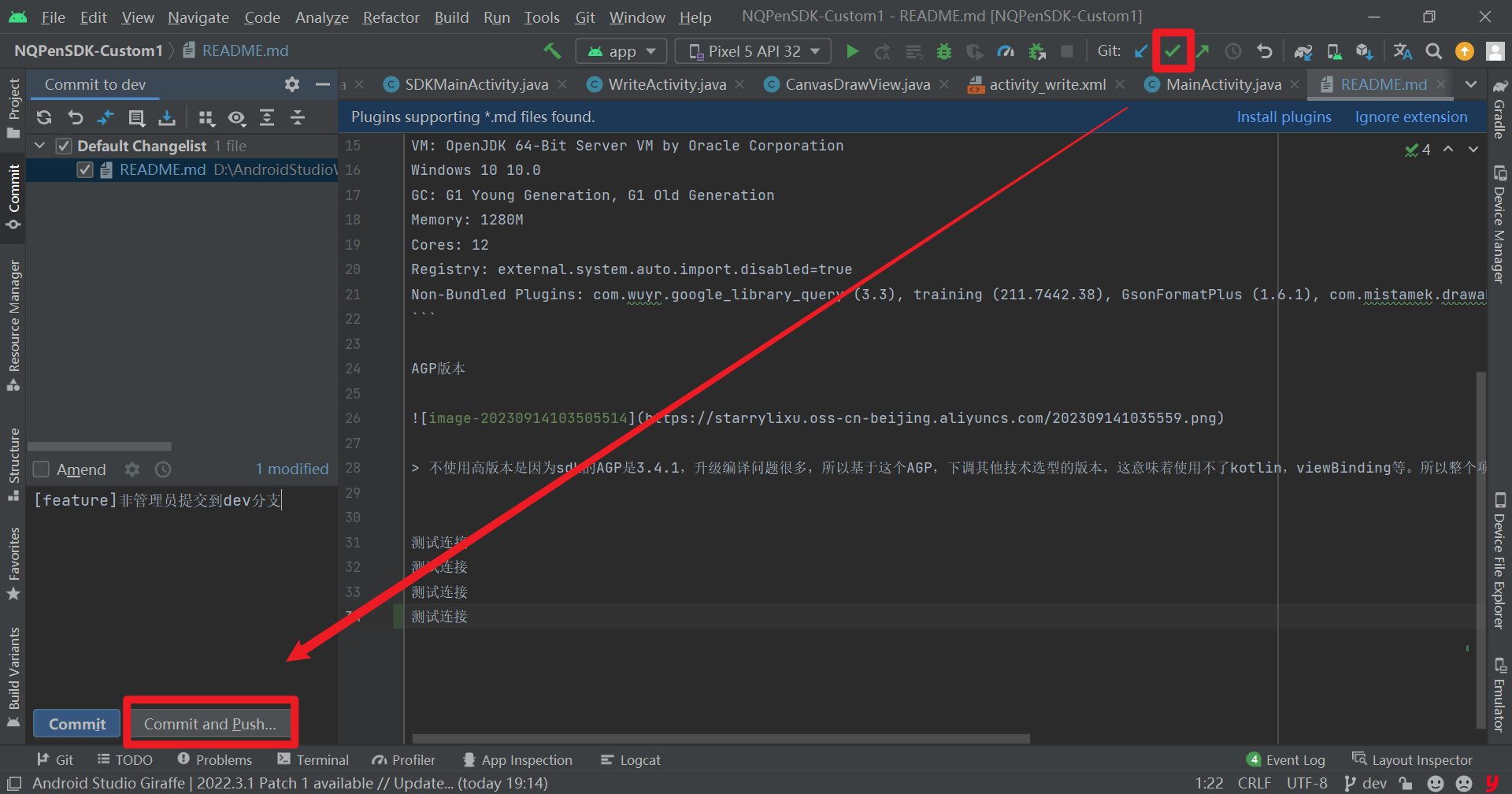This screenshot has height=794, width=1512.
Task: Click the orange update notification icon
Action: 1465,51
